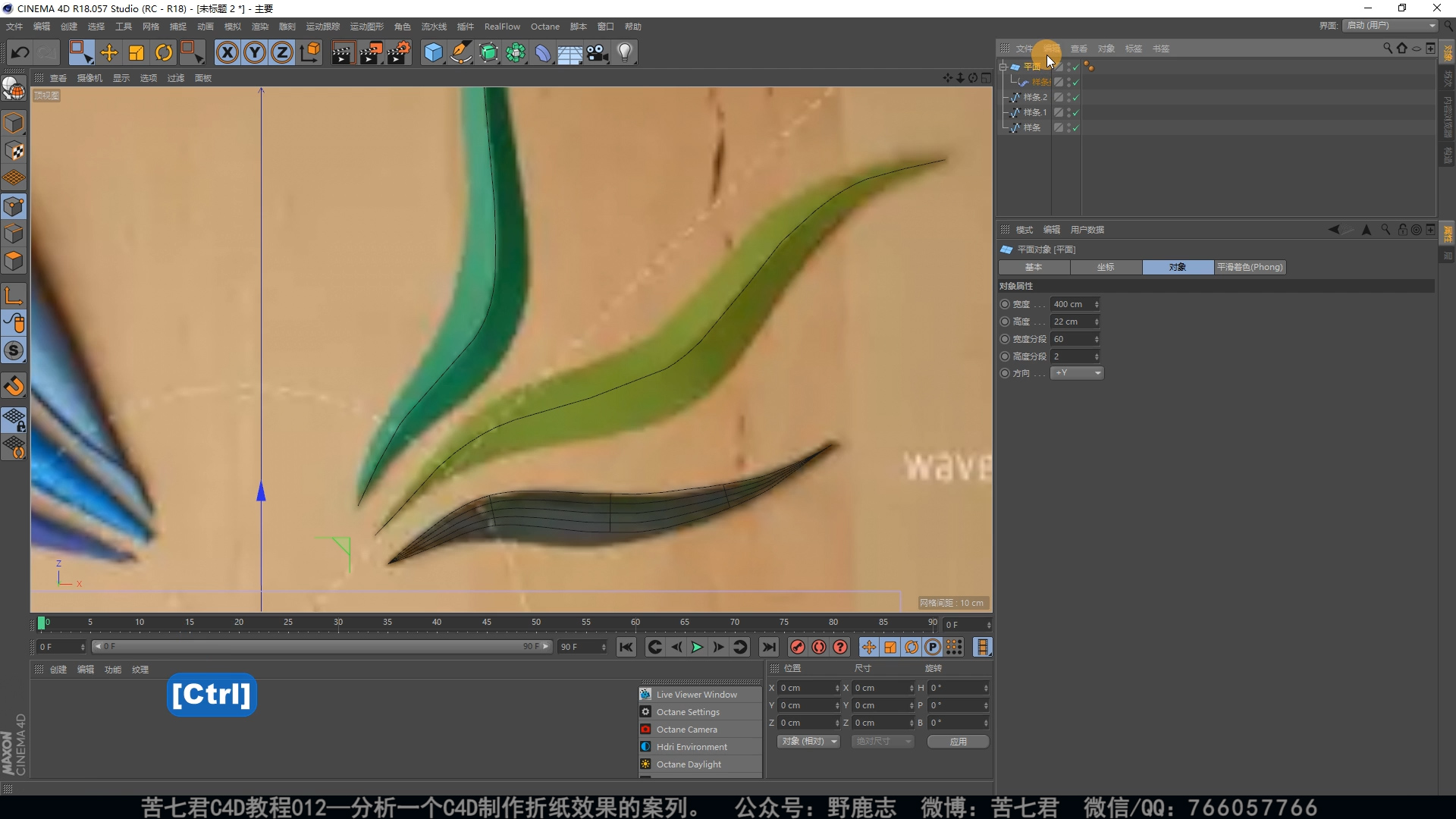Open the Bend deformer group
Viewport: 1456px width, 819px height.
(543, 52)
